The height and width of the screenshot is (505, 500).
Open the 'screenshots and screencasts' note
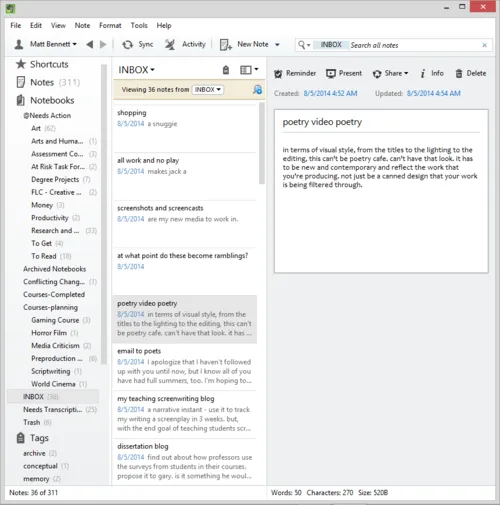coord(184,224)
